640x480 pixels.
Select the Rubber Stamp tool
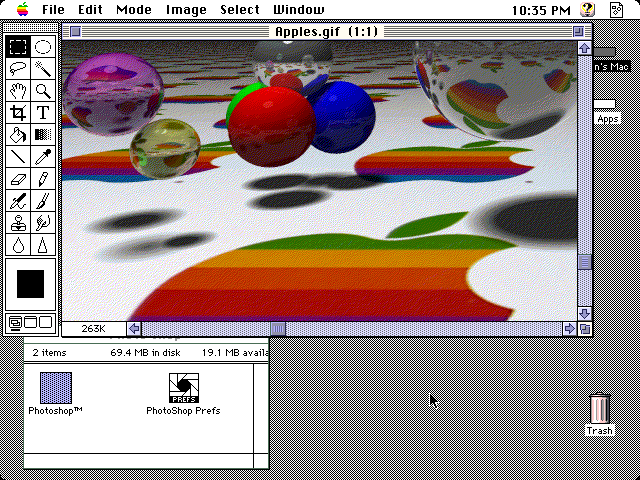(x=18, y=222)
